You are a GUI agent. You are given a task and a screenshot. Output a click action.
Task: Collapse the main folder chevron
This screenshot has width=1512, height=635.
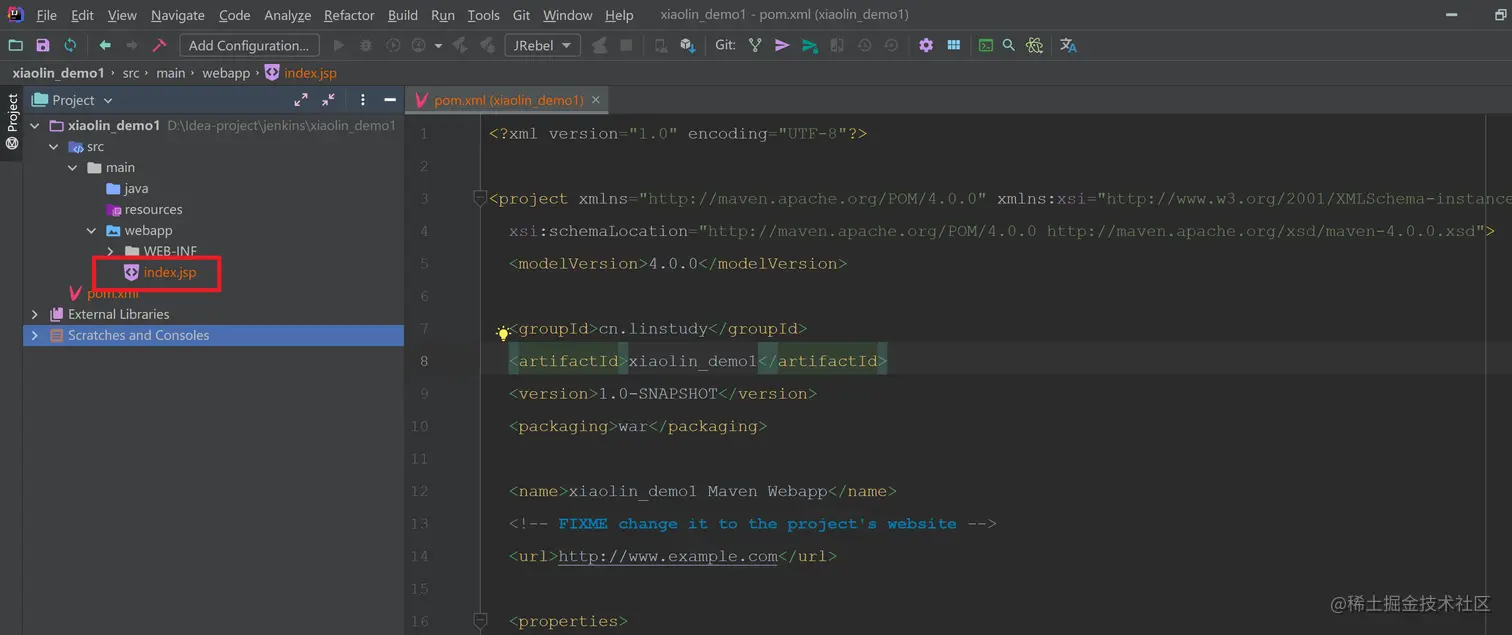click(x=73, y=168)
